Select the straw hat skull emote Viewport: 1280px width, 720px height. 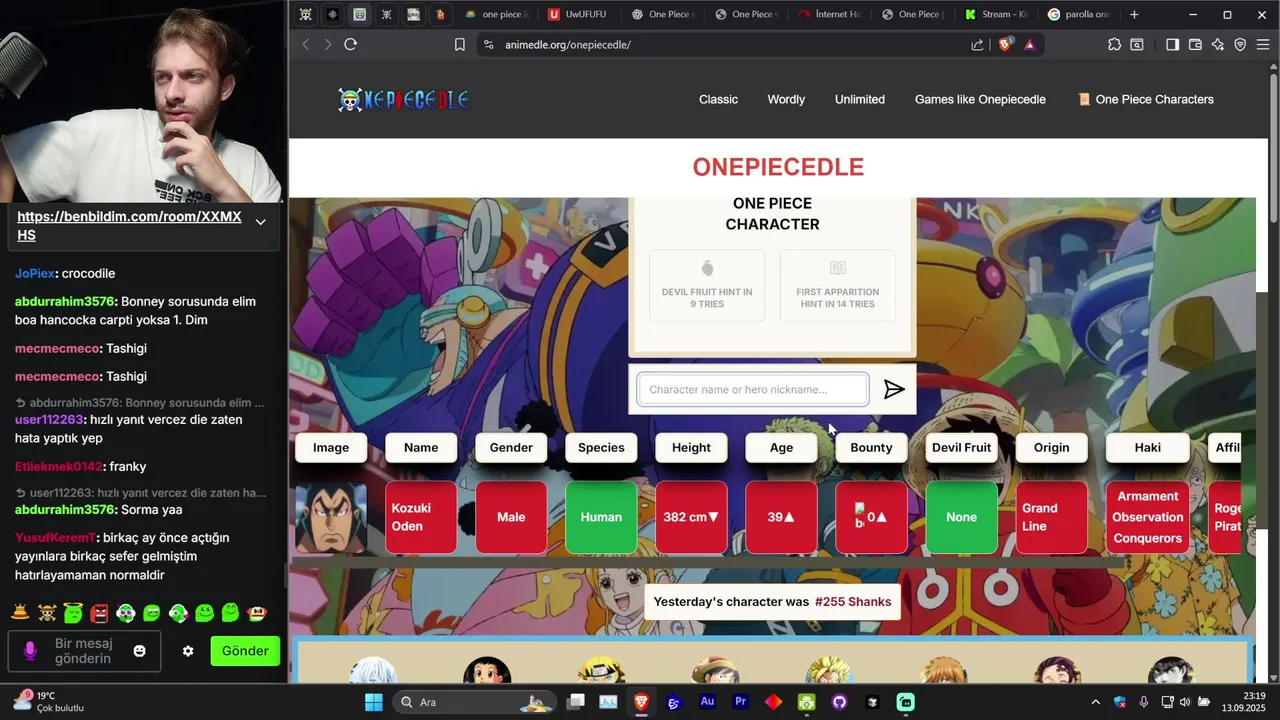[x=47, y=613]
